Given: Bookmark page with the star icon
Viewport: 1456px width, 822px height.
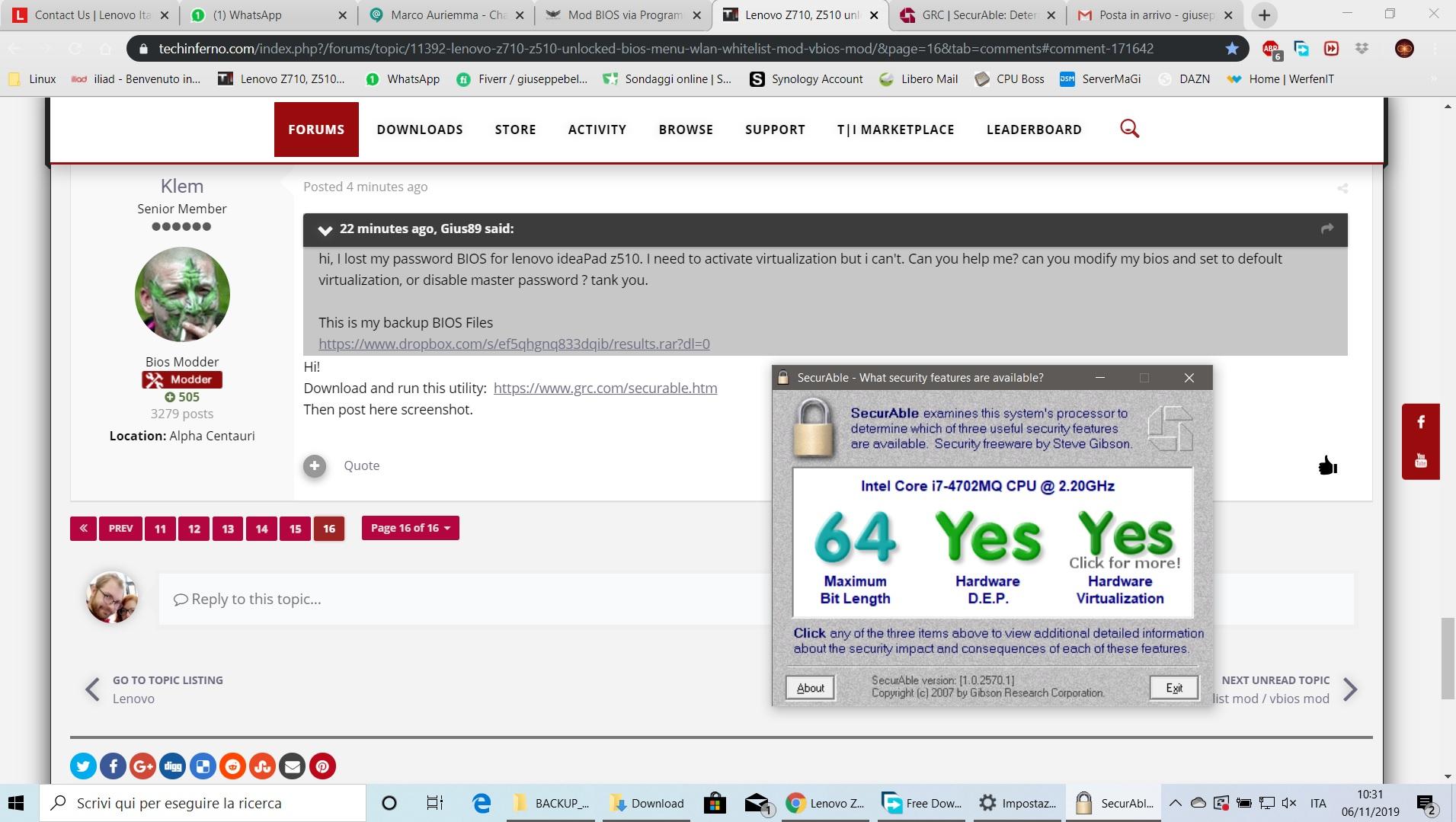Looking at the screenshot, I should (1232, 49).
